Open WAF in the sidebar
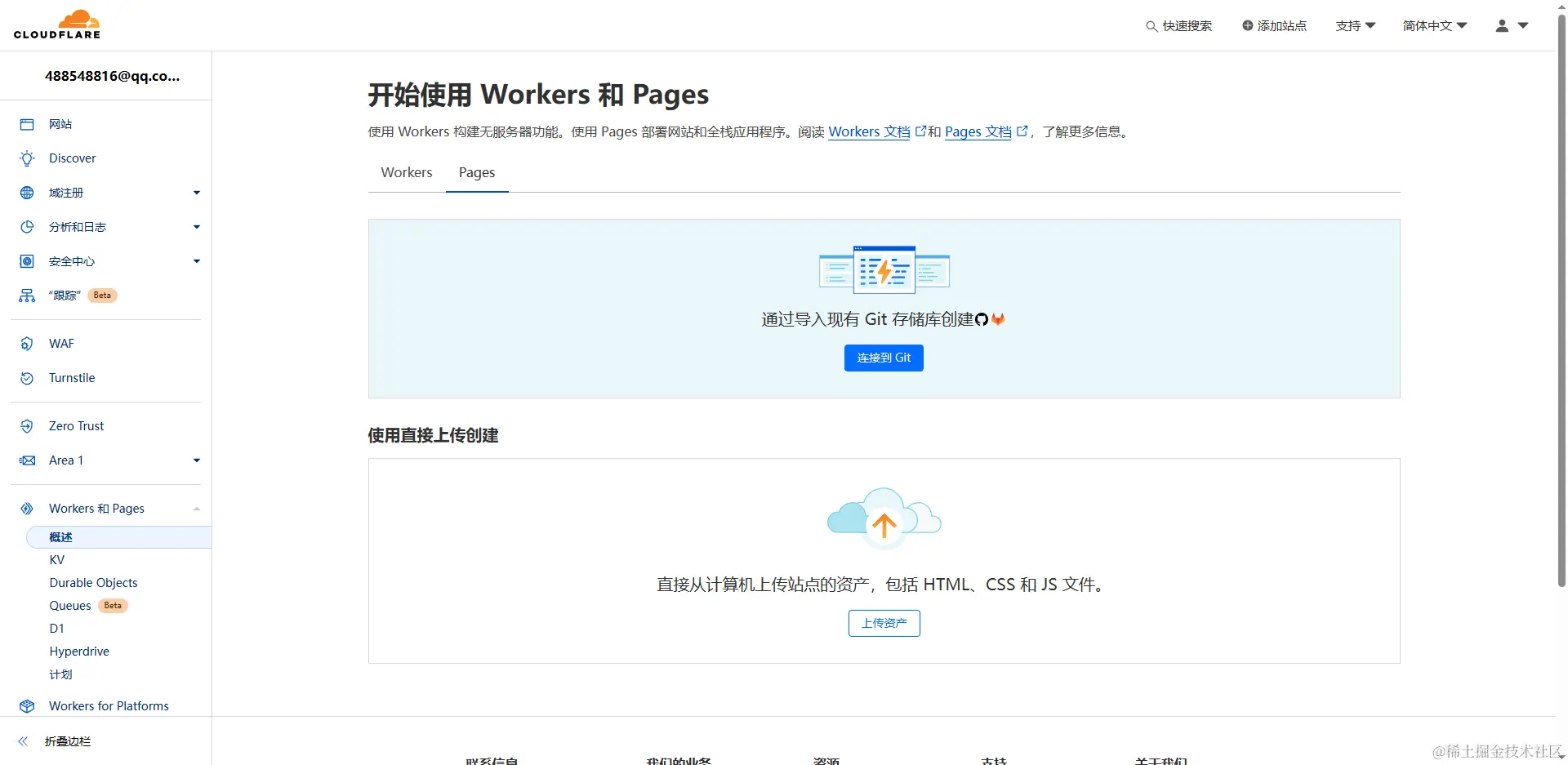The image size is (1568, 765). coord(61,344)
